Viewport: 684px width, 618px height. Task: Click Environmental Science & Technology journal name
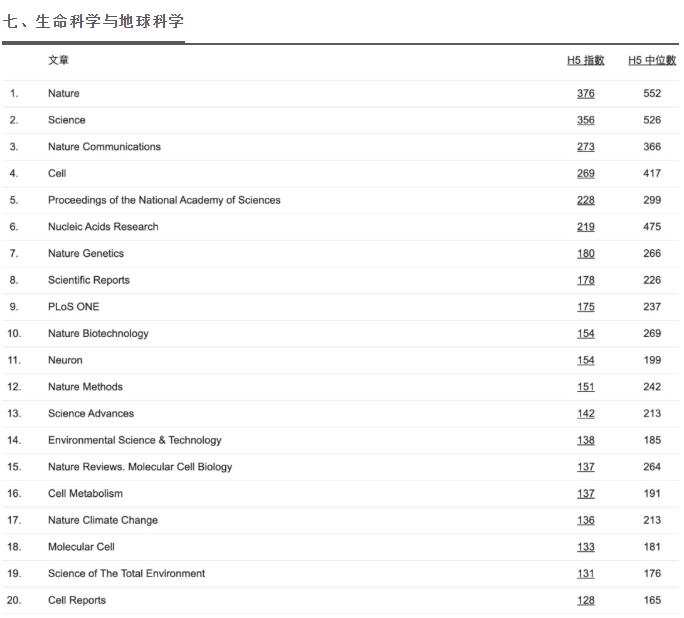pos(135,440)
